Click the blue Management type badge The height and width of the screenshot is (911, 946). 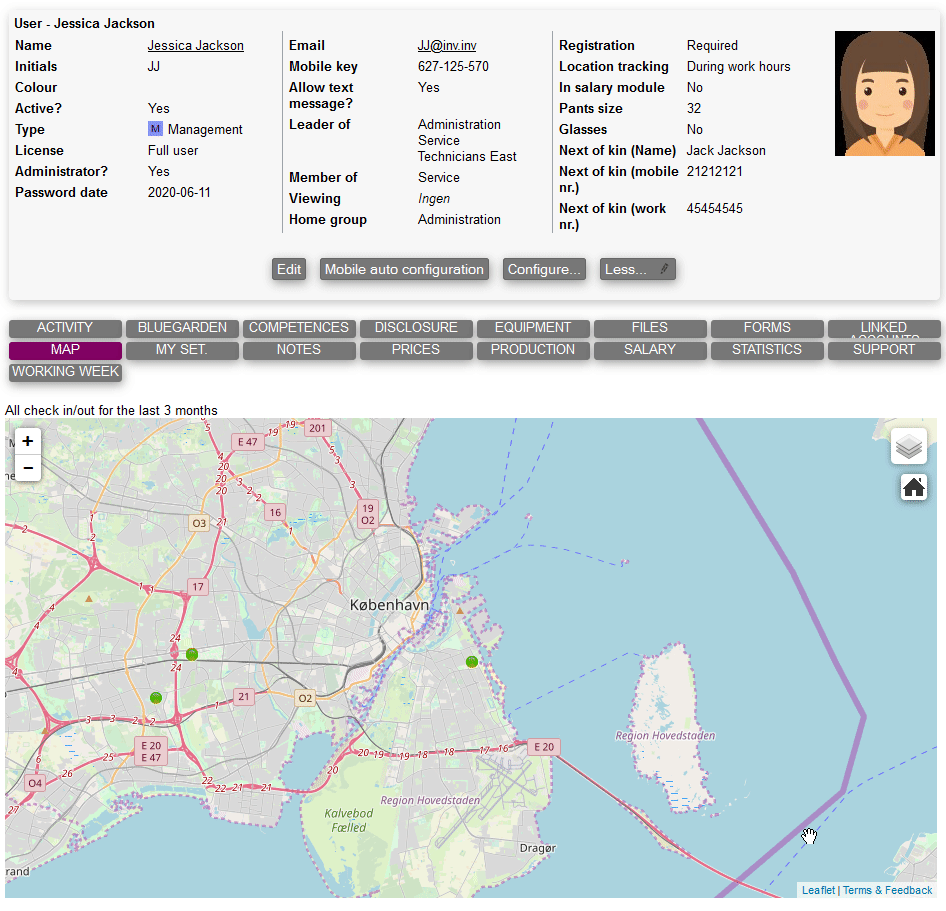155,129
